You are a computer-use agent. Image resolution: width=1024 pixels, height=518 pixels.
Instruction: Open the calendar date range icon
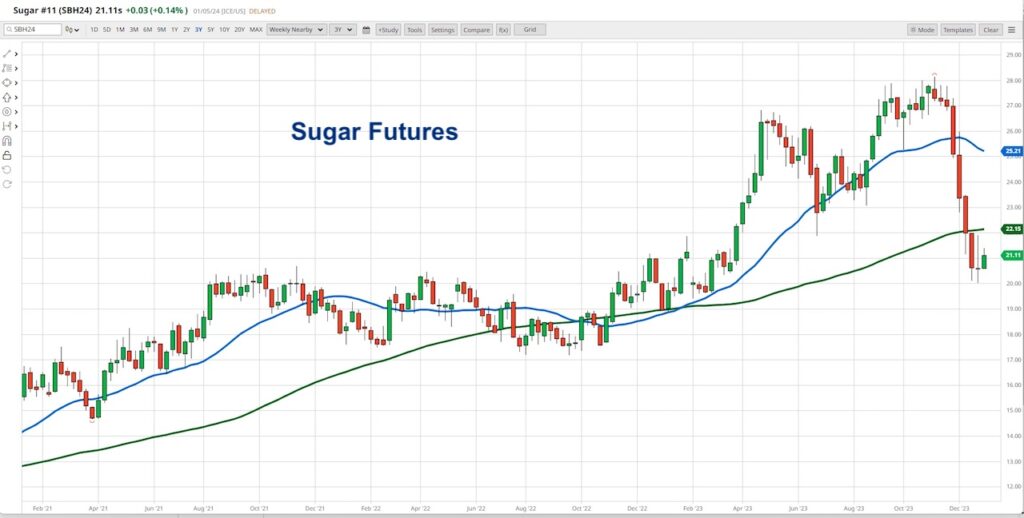(x=366, y=30)
